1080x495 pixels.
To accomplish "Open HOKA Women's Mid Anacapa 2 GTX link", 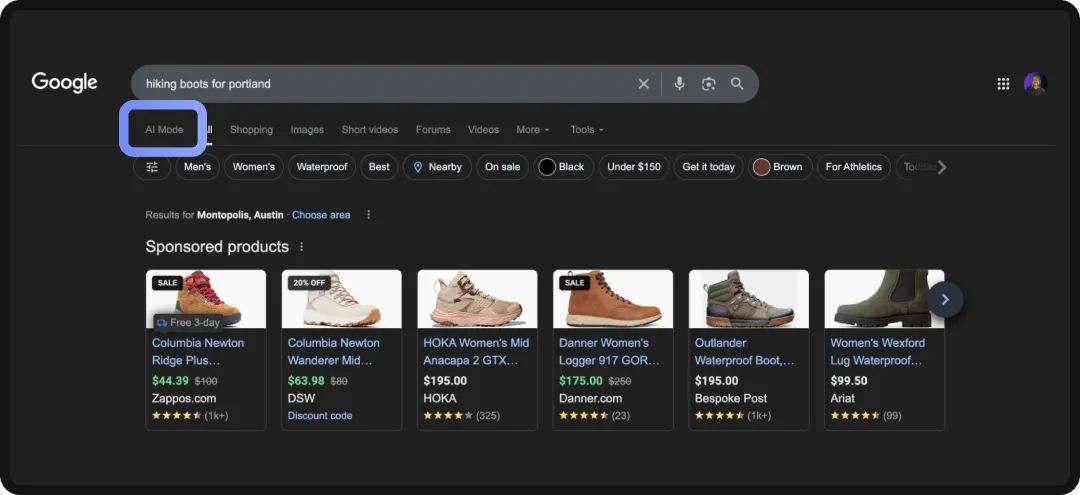I will point(475,351).
